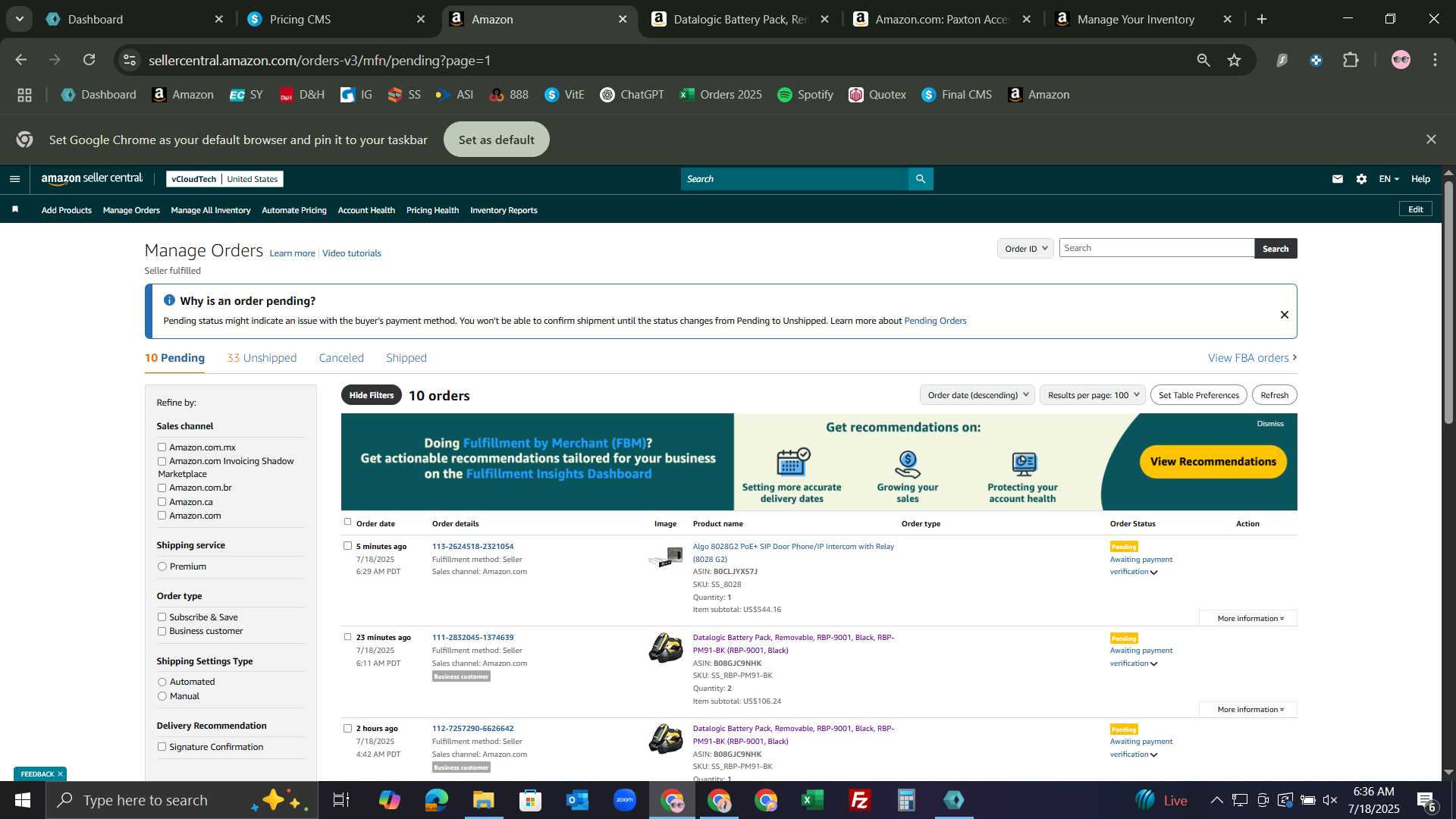The width and height of the screenshot is (1456, 819).
Task: Click the Datalogic battery thumbnail for order 111-2832045-1374639
Action: (x=665, y=648)
